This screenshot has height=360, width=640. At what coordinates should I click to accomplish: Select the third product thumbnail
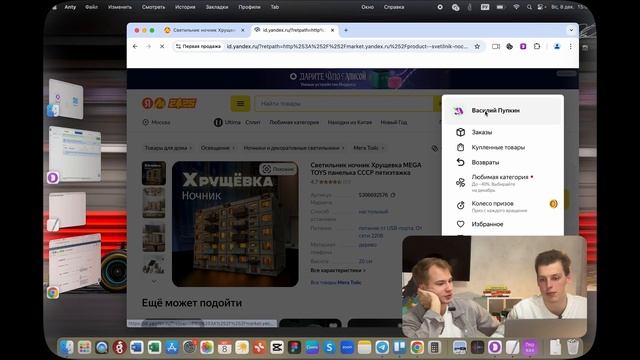(154, 237)
